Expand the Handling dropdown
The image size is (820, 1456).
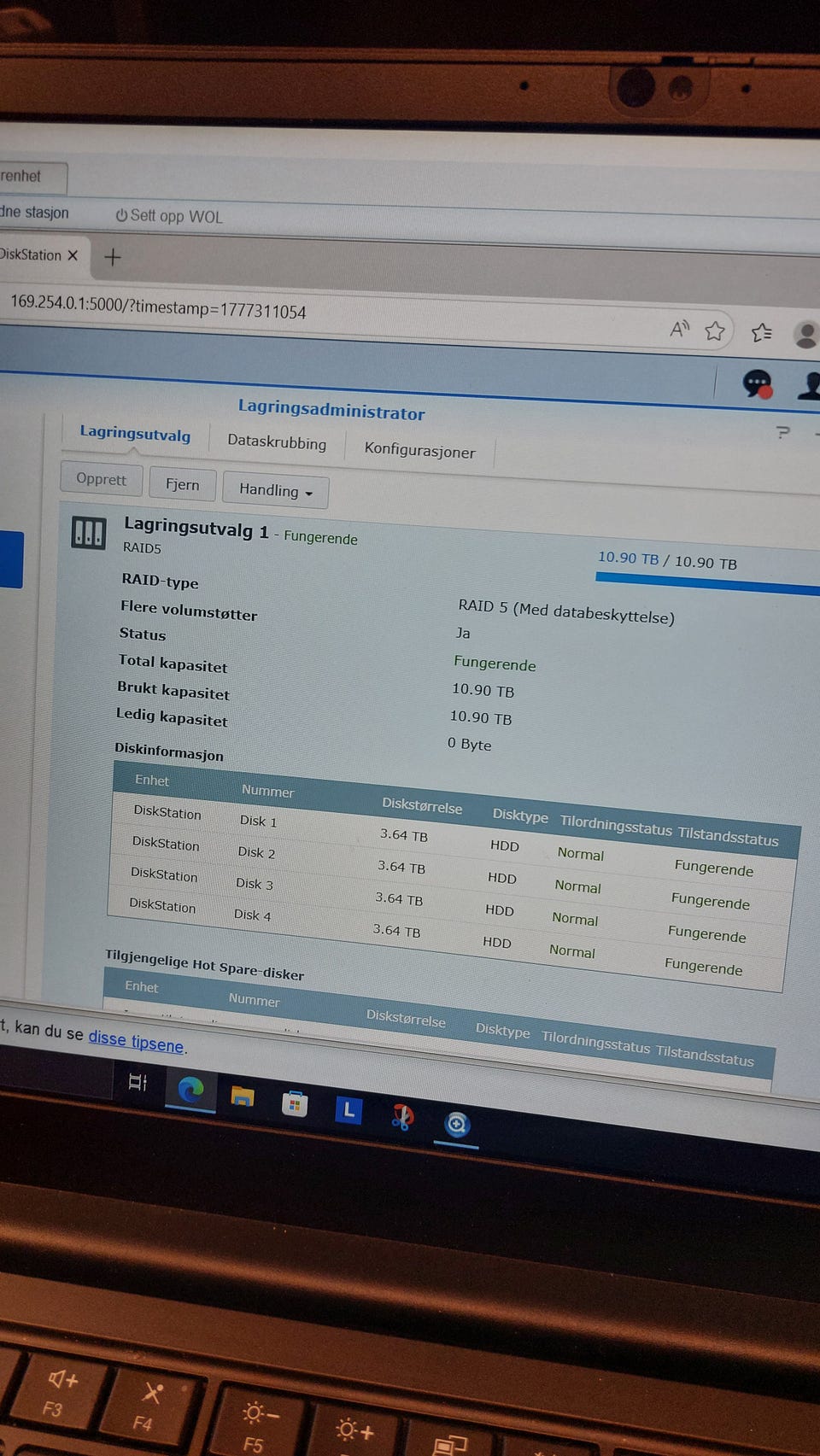pyautogui.click(x=275, y=490)
